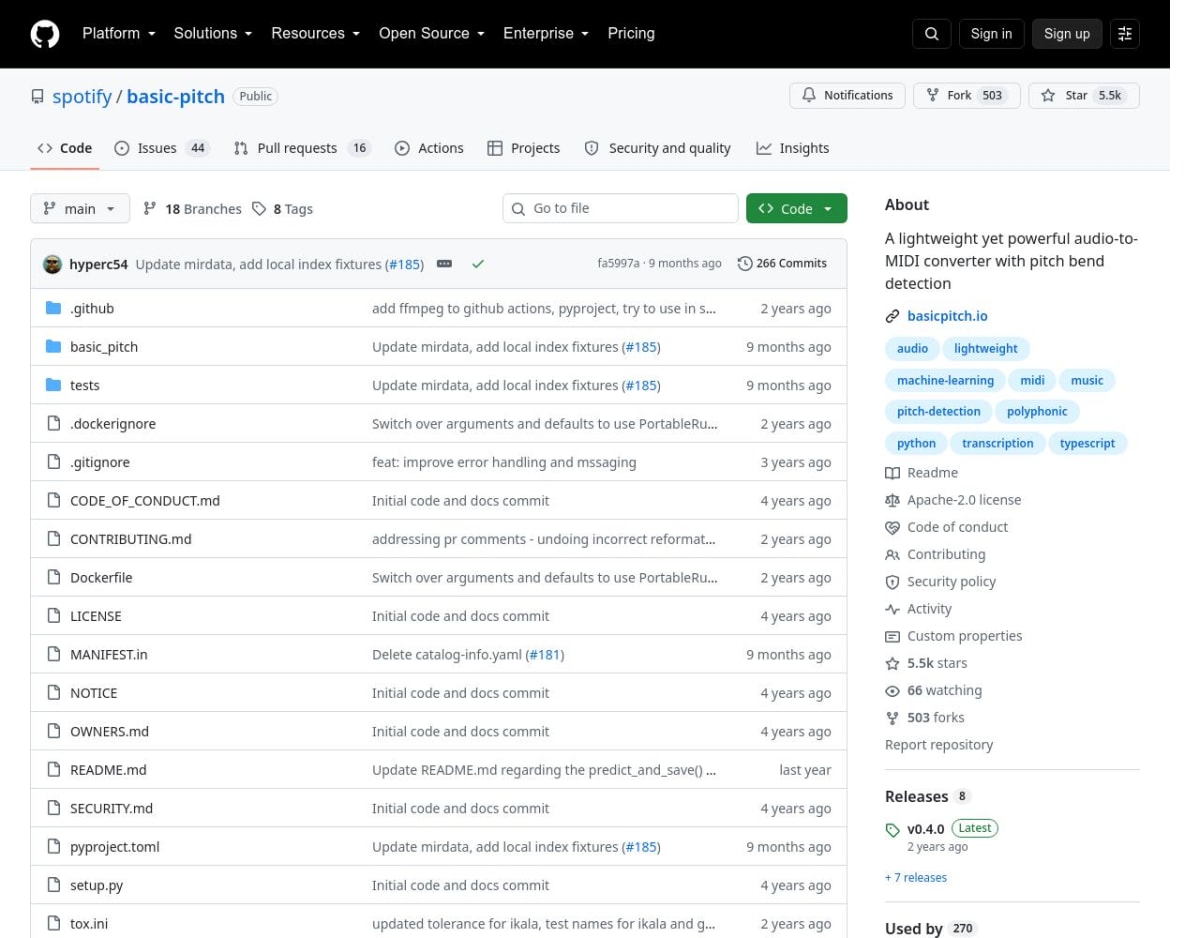Open the tests folder icon
Viewport: 1200px width, 938px height.
[54, 385]
